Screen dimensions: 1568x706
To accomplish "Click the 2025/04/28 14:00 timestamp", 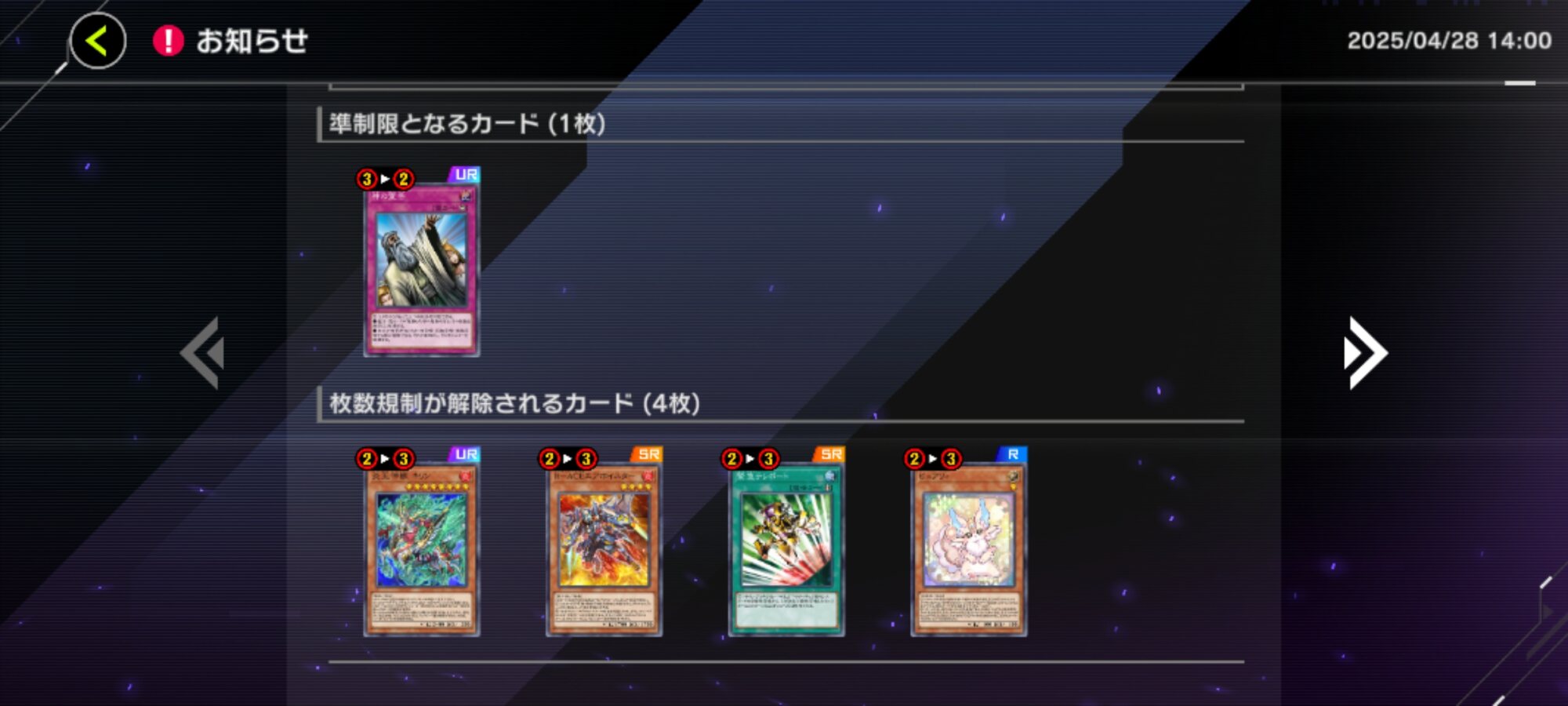I will point(1450,41).
